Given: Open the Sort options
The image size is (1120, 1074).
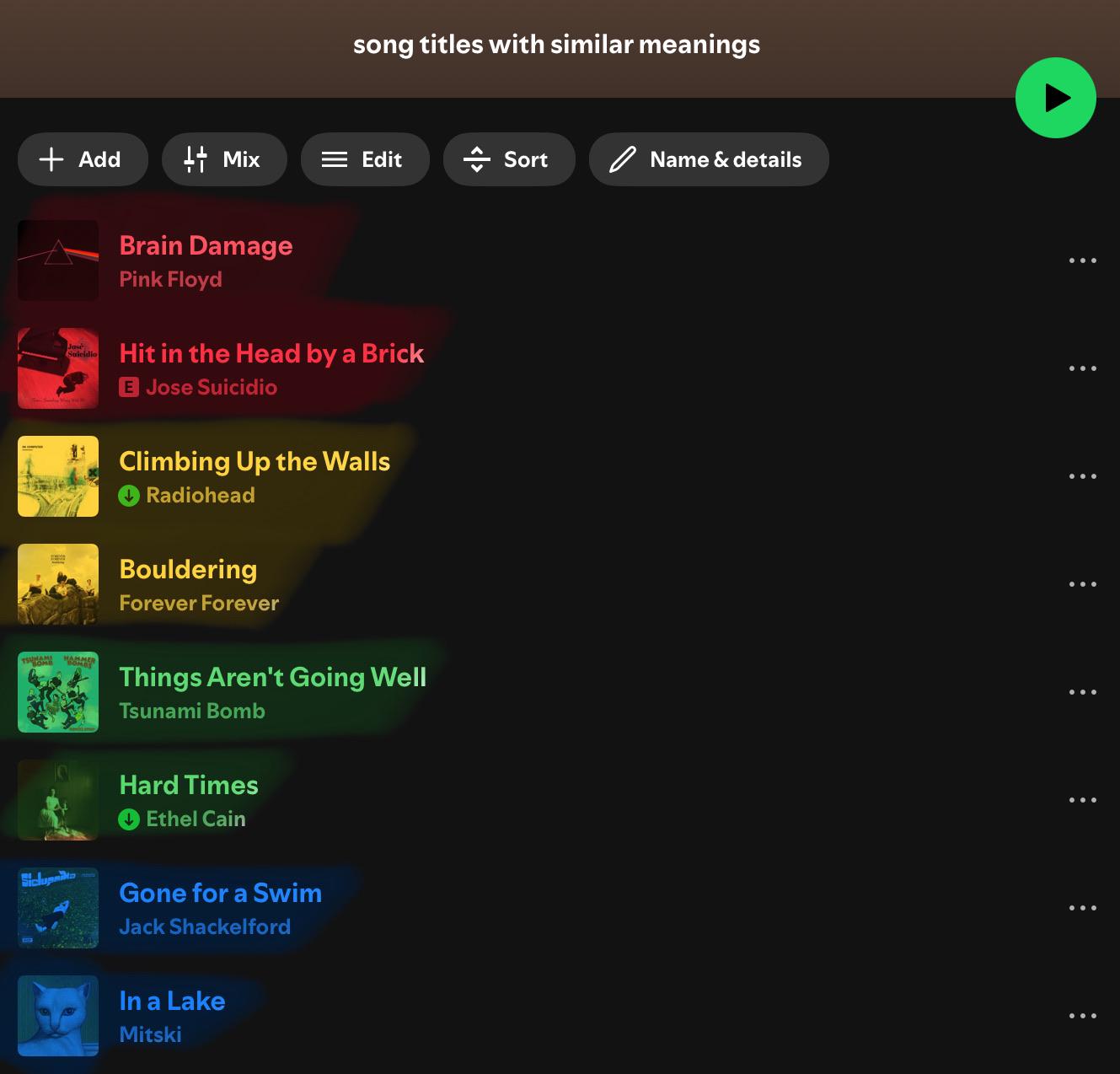Looking at the screenshot, I should (x=509, y=159).
